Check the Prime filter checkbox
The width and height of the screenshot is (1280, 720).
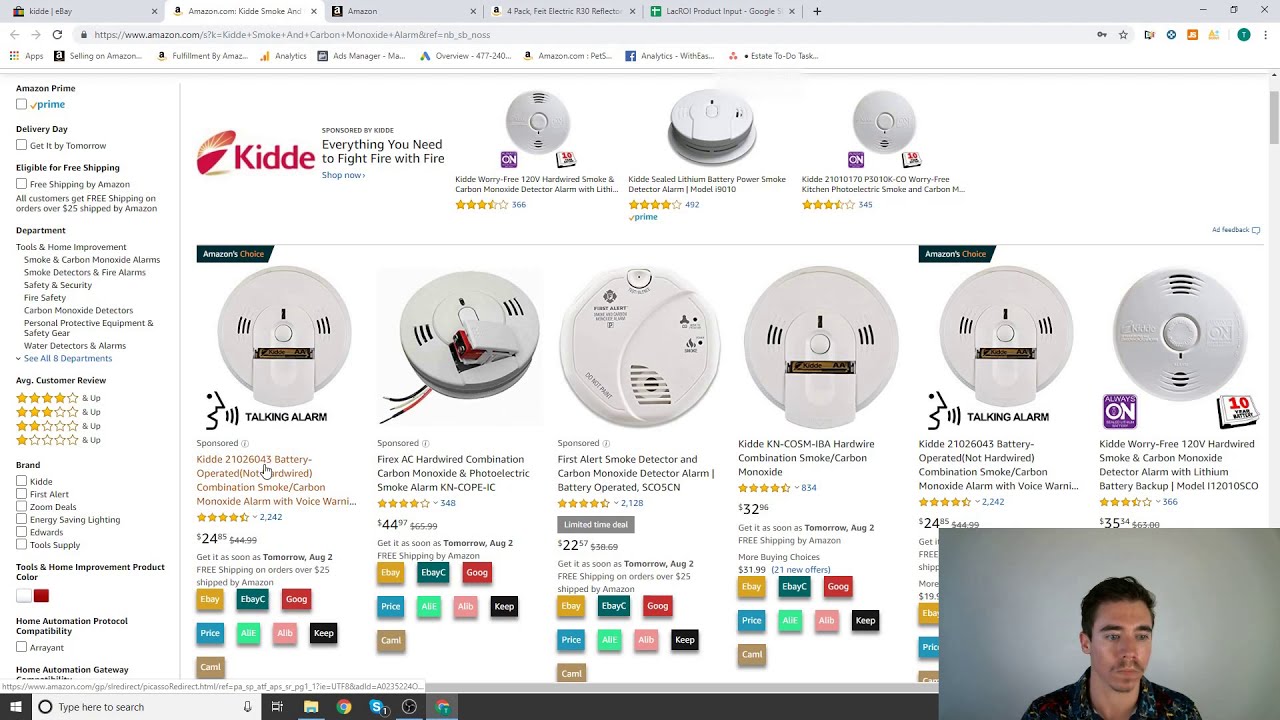coord(21,104)
